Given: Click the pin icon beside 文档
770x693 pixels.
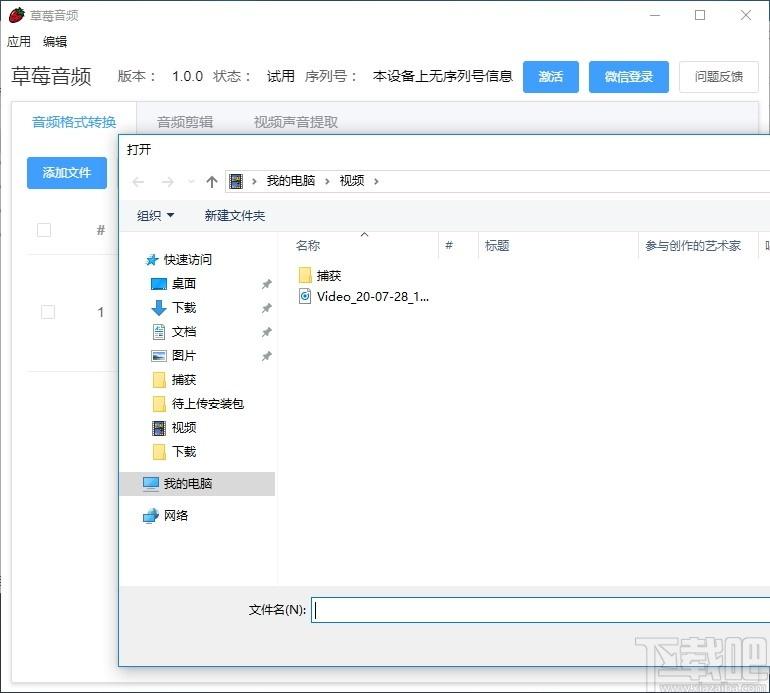Looking at the screenshot, I should tap(266, 332).
